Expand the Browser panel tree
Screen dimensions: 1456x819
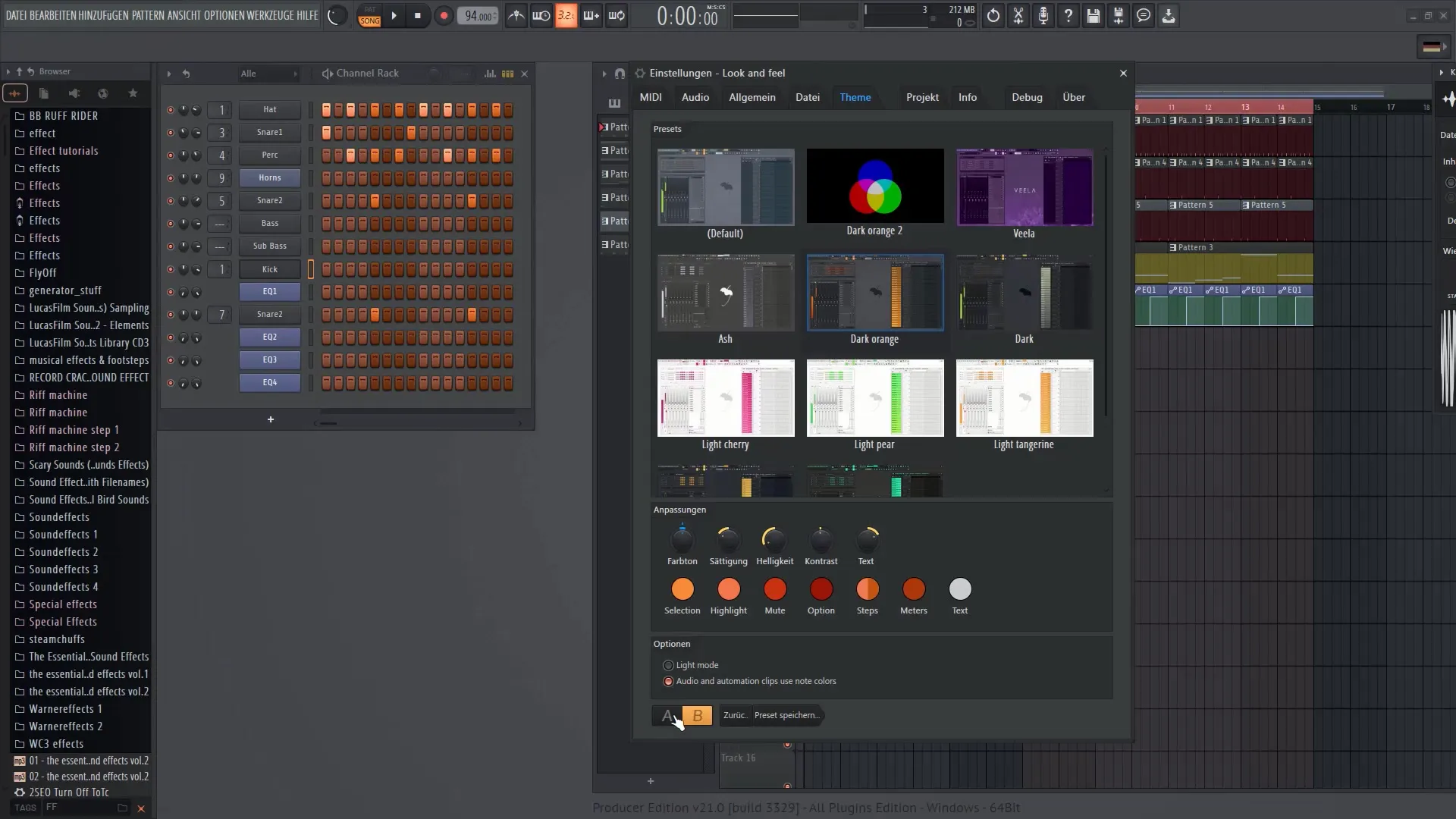coord(8,71)
